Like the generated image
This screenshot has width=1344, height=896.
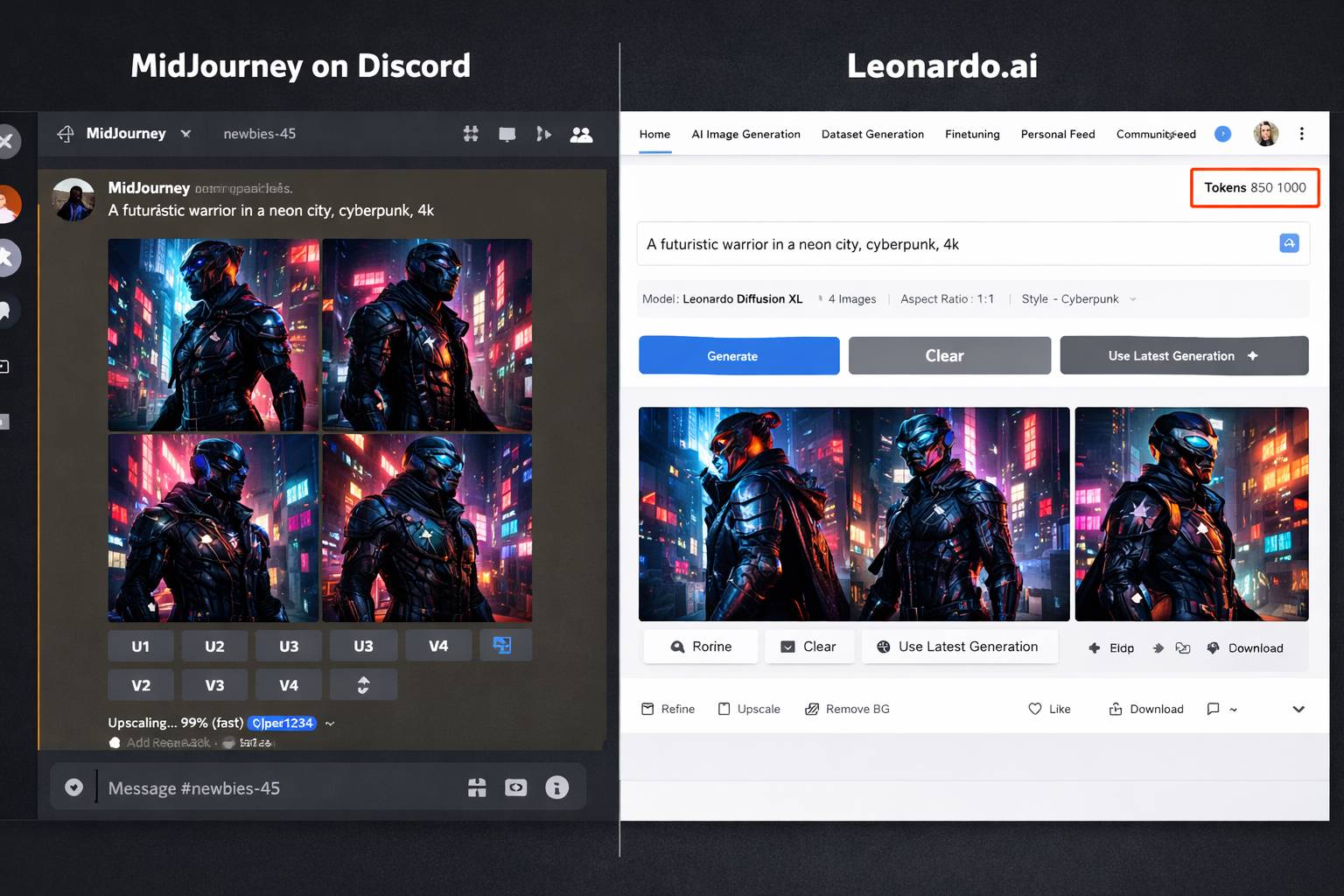click(x=1049, y=709)
